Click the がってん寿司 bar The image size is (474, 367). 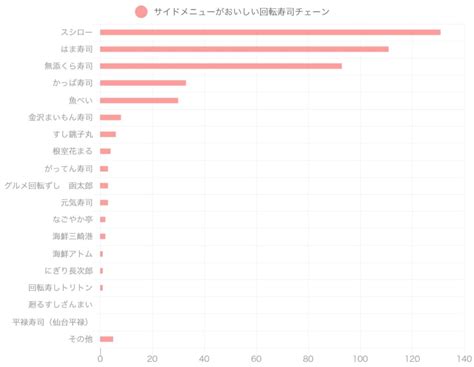(x=104, y=169)
